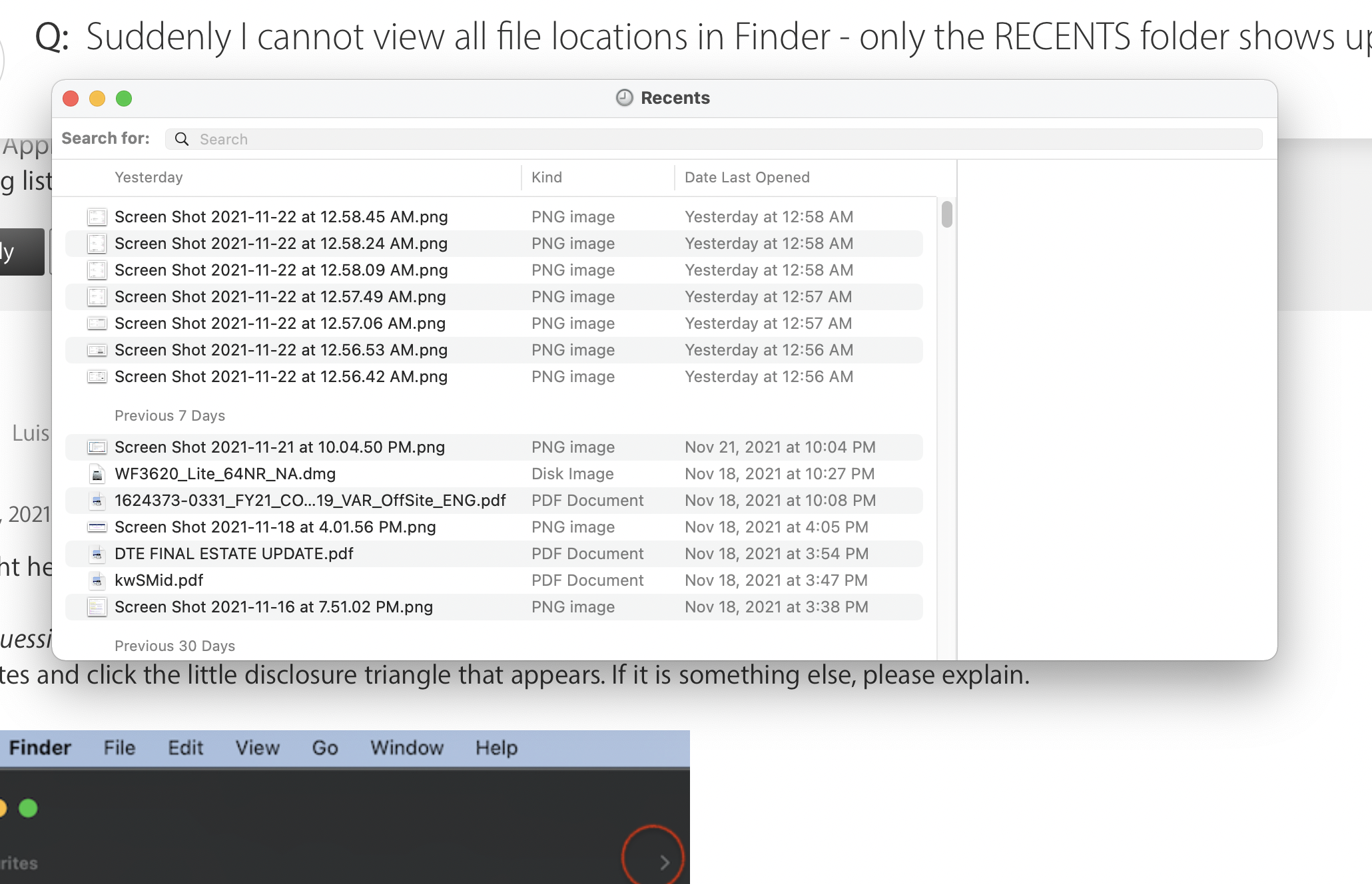Select Screen Shot 2021-11-22 at 12.56.42 AM.png
Viewport: 1372px width, 884px height.
[x=280, y=377]
